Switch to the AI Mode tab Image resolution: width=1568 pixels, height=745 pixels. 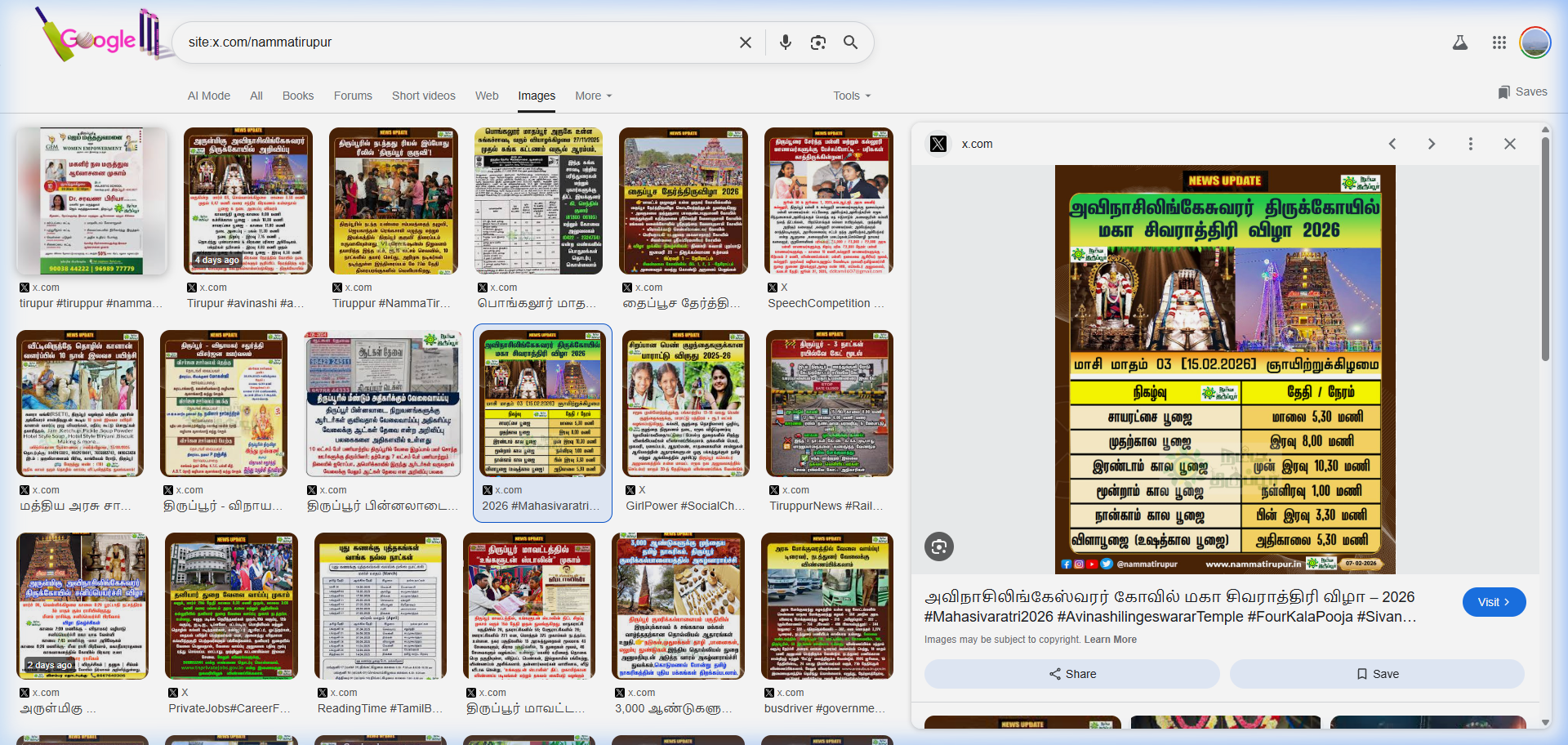point(209,96)
